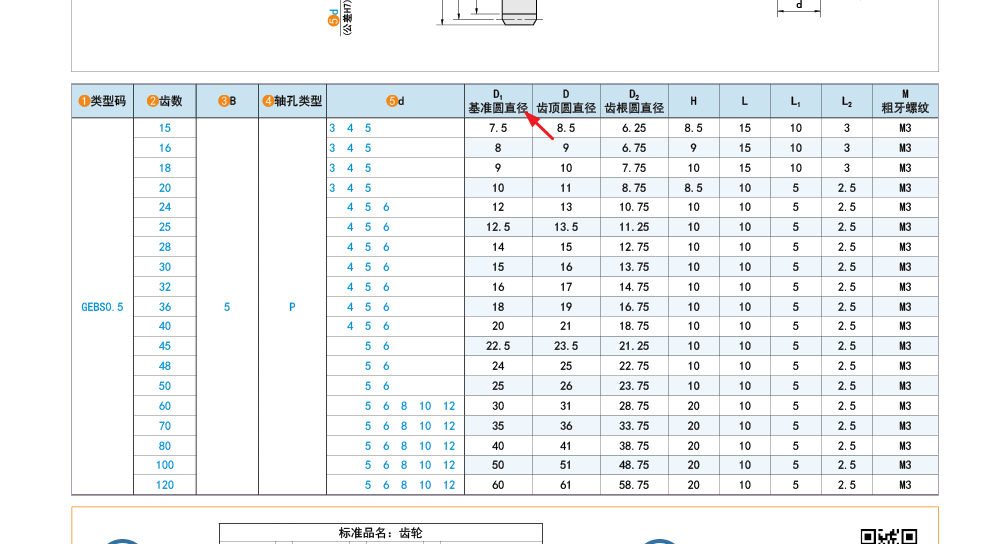This screenshot has height=544, width=987.
Task: Click the QR code at the bottom right
Action: click(x=889, y=536)
